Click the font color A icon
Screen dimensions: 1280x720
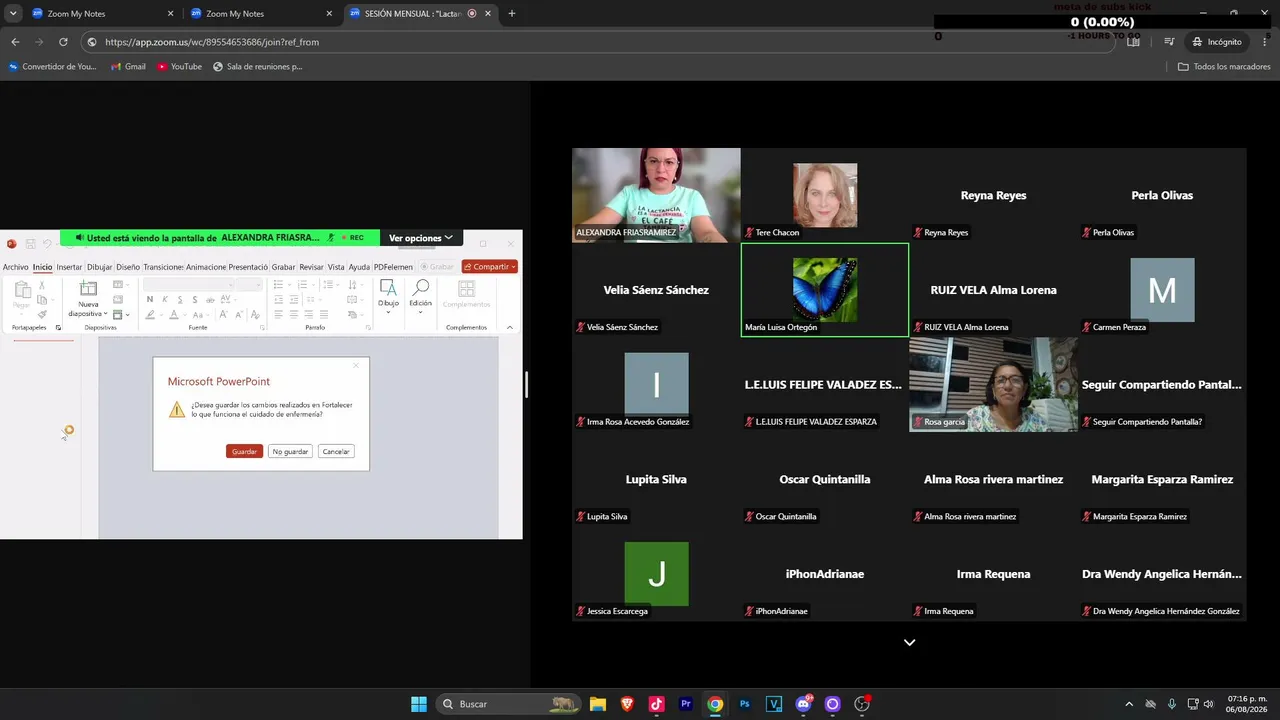click(174, 315)
